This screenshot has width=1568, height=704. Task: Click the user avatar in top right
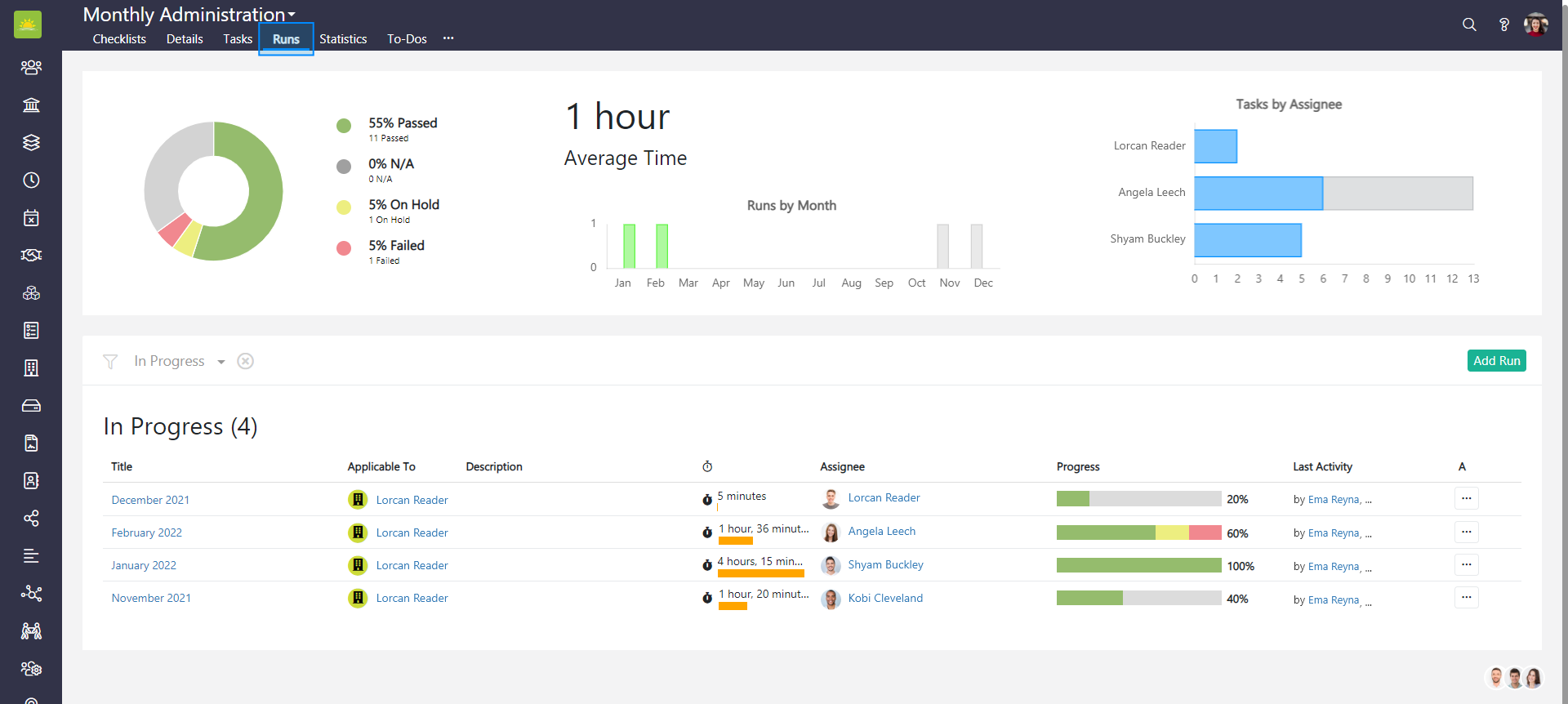point(1535,25)
